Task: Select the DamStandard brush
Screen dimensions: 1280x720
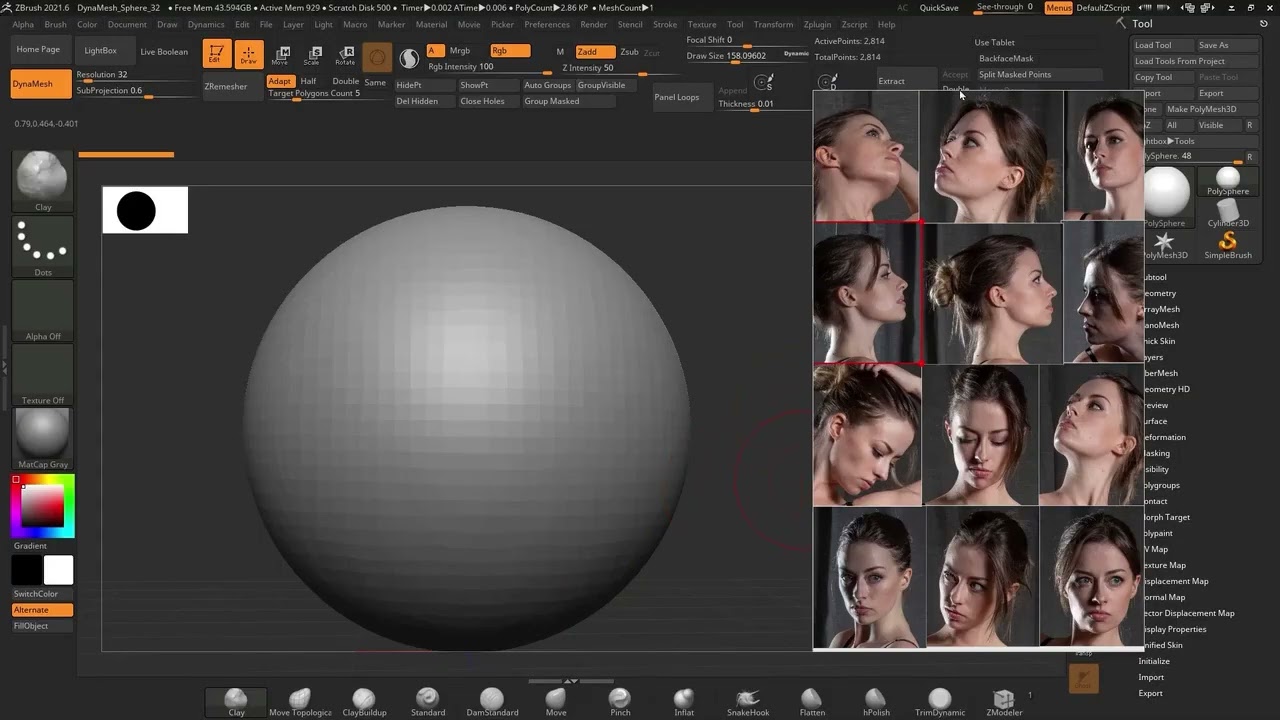Action: (492, 702)
